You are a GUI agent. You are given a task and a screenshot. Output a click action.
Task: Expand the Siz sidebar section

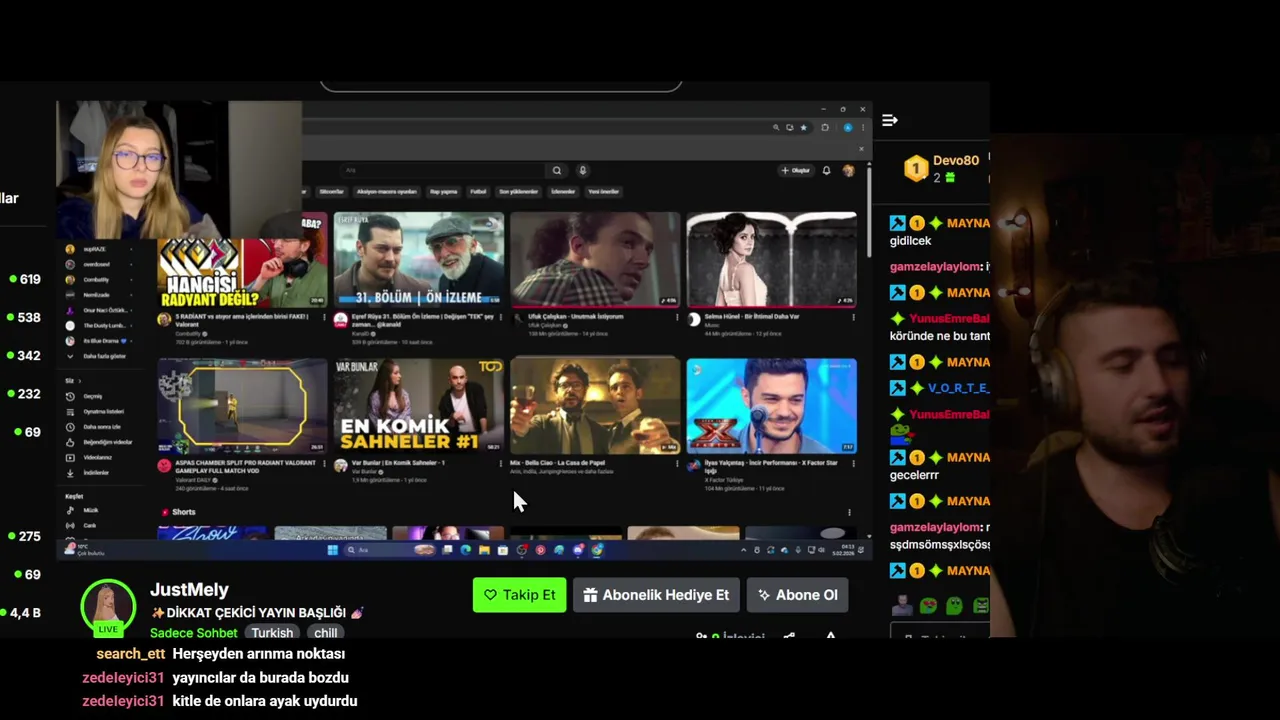(74, 381)
